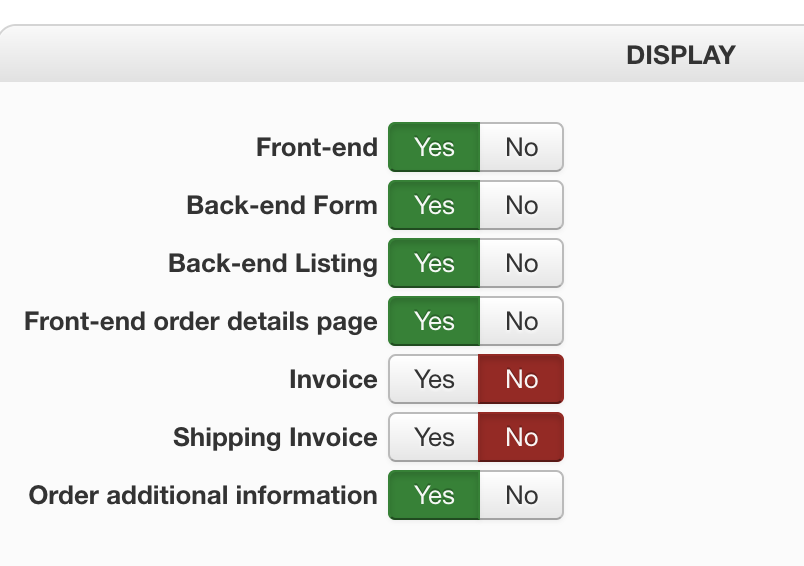
Task: Set Front-end display to Yes
Action: [434, 147]
